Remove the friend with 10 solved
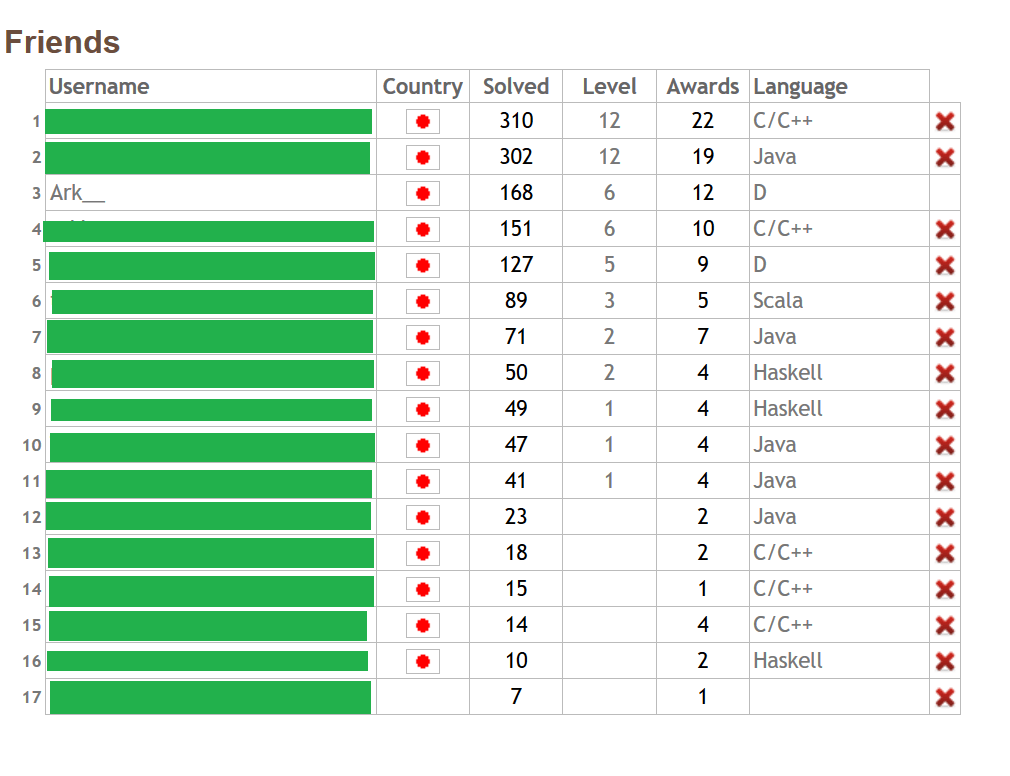 944,662
